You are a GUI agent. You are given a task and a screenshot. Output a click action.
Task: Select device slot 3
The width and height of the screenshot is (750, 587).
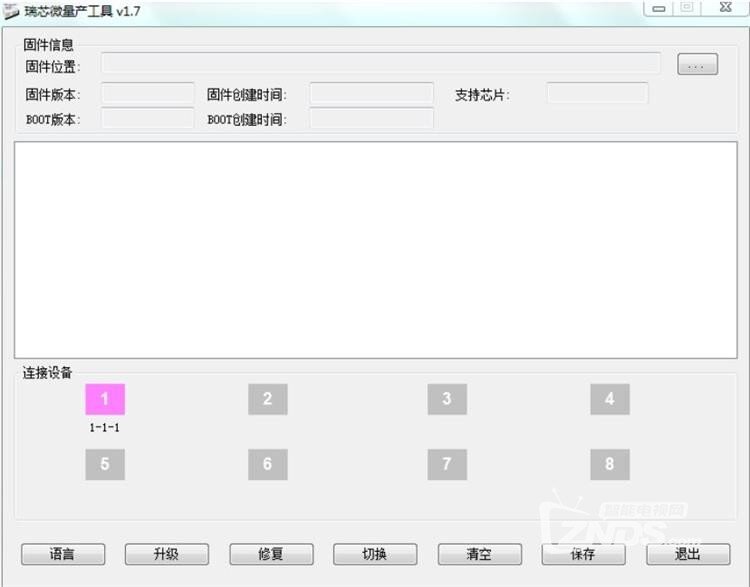pyautogui.click(x=447, y=399)
